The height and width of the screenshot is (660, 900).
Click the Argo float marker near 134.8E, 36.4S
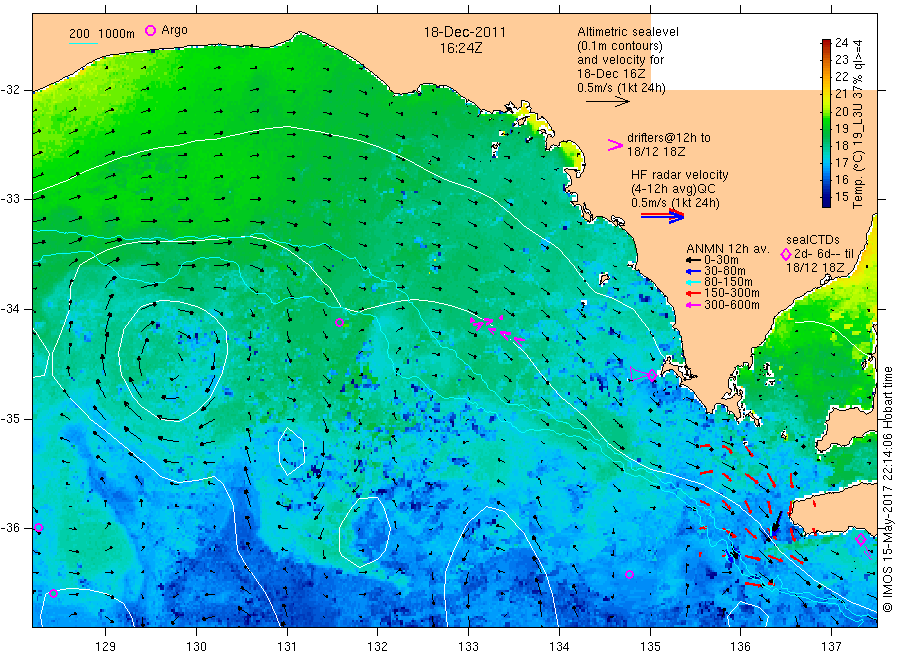[x=629, y=574]
